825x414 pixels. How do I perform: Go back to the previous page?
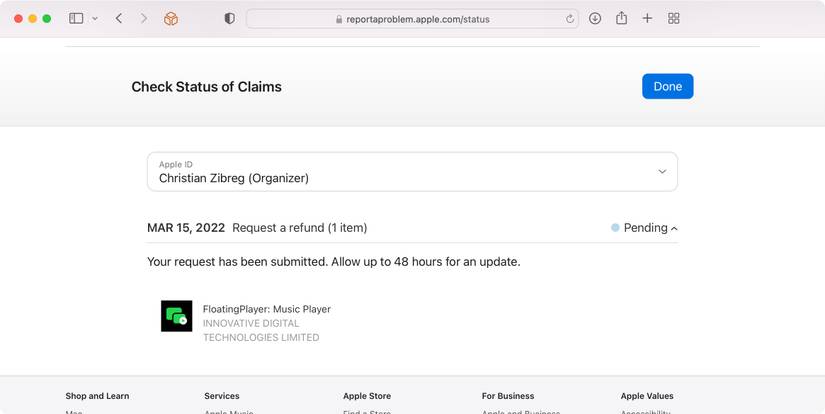pyautogui.click(x=119, y=19)
